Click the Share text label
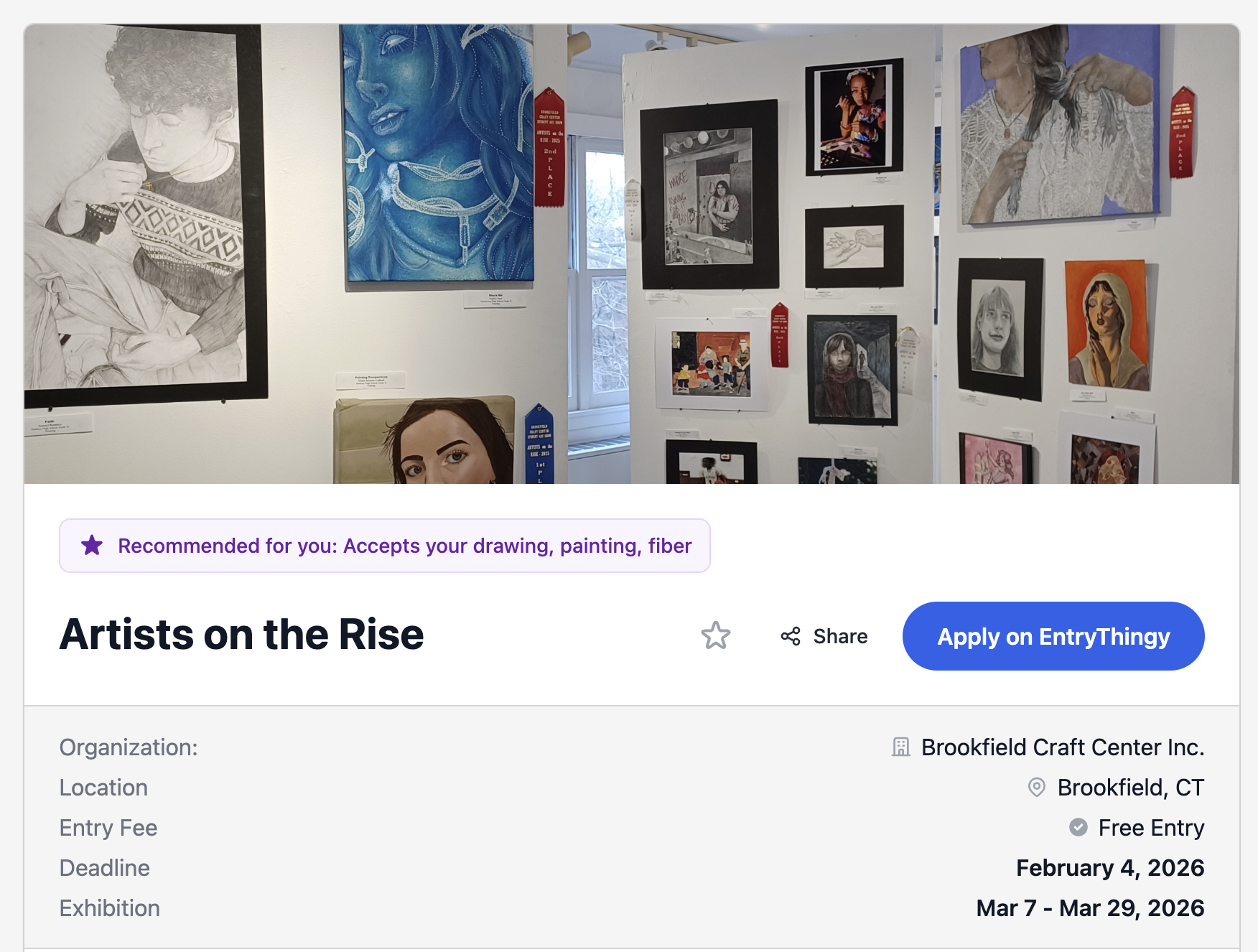 tap(840, 636)
